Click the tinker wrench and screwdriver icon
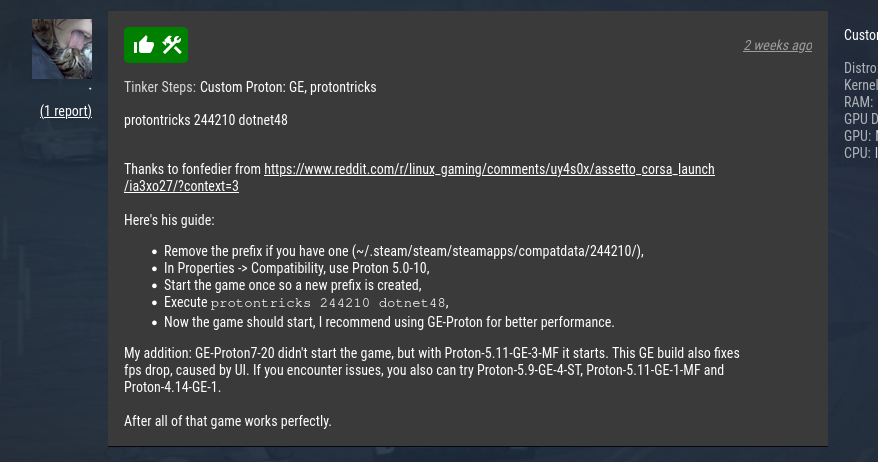The width and height of the screenshot is (878, 462). [171, 45]
